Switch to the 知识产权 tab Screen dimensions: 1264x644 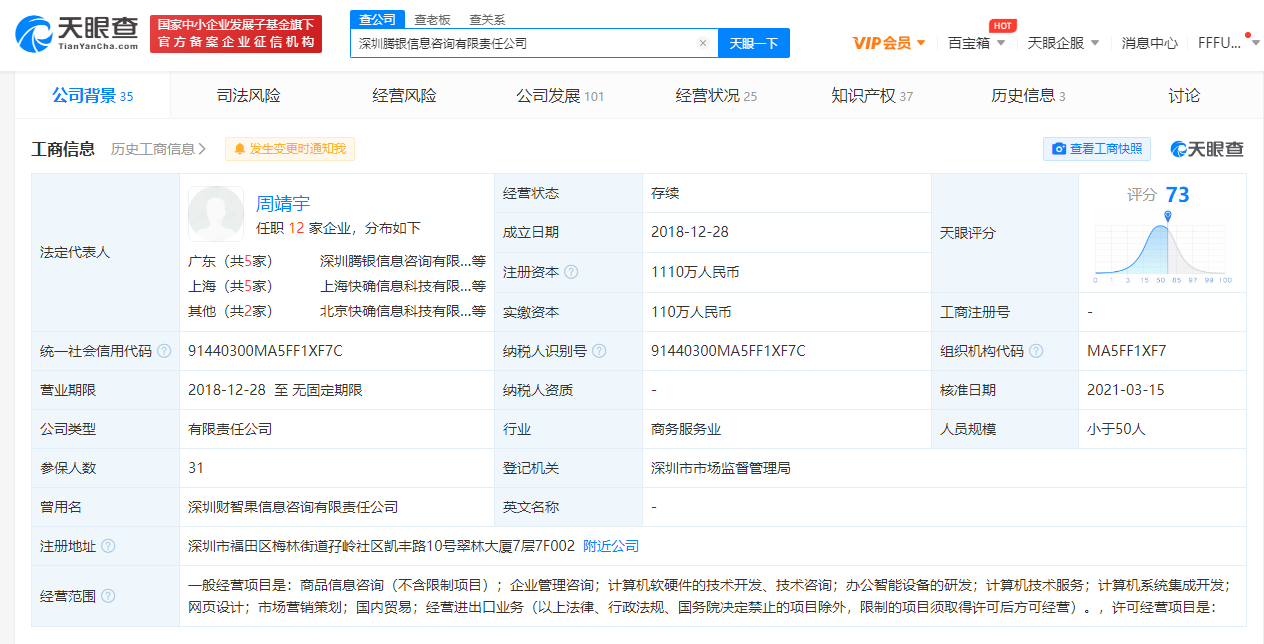click(872, 96)
